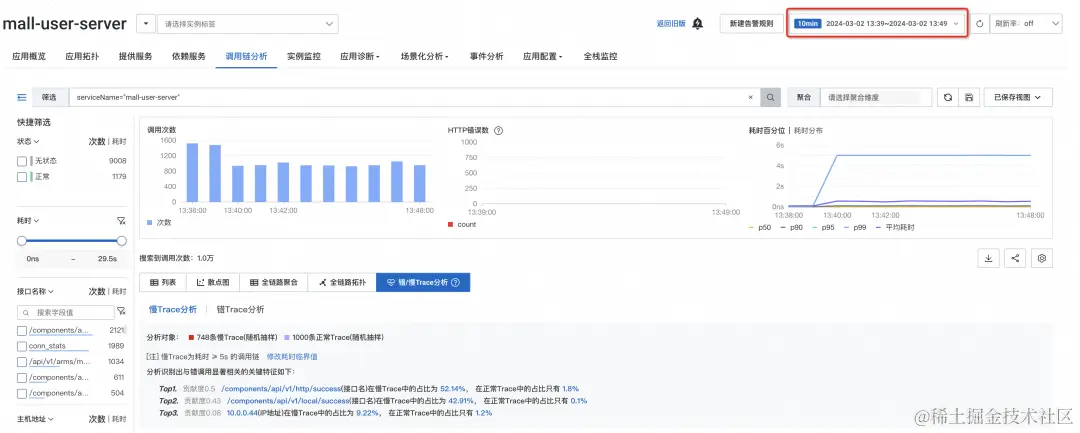Screen dimensions: 1080x433
Task: Open the 事件分析 tab
Action: [486, 56]
